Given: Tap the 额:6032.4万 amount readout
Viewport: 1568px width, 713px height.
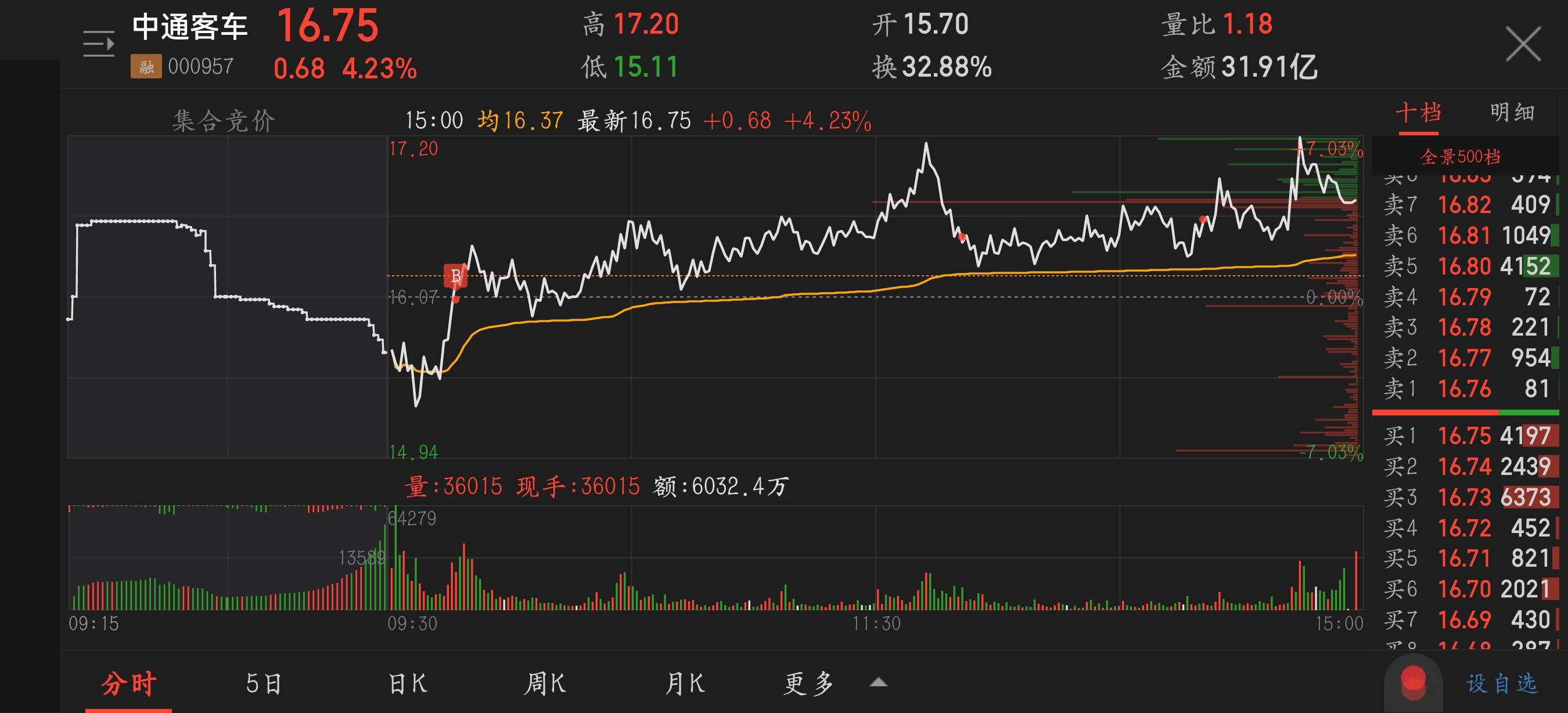Looking at the screenshot, I should pos(721,487).
